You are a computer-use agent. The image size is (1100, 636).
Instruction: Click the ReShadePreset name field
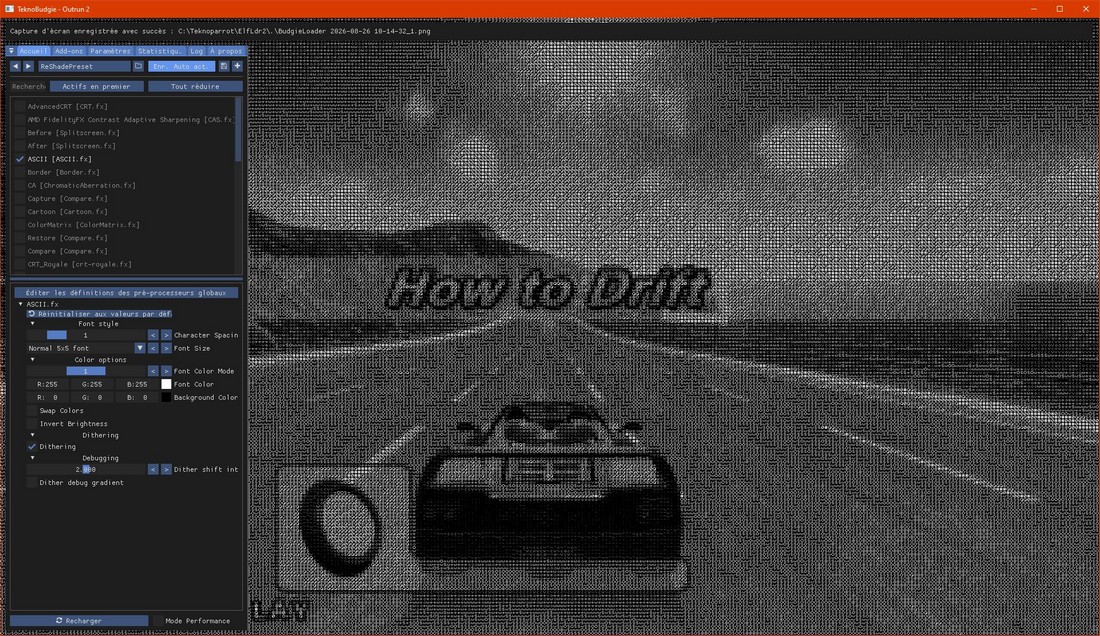84,67
